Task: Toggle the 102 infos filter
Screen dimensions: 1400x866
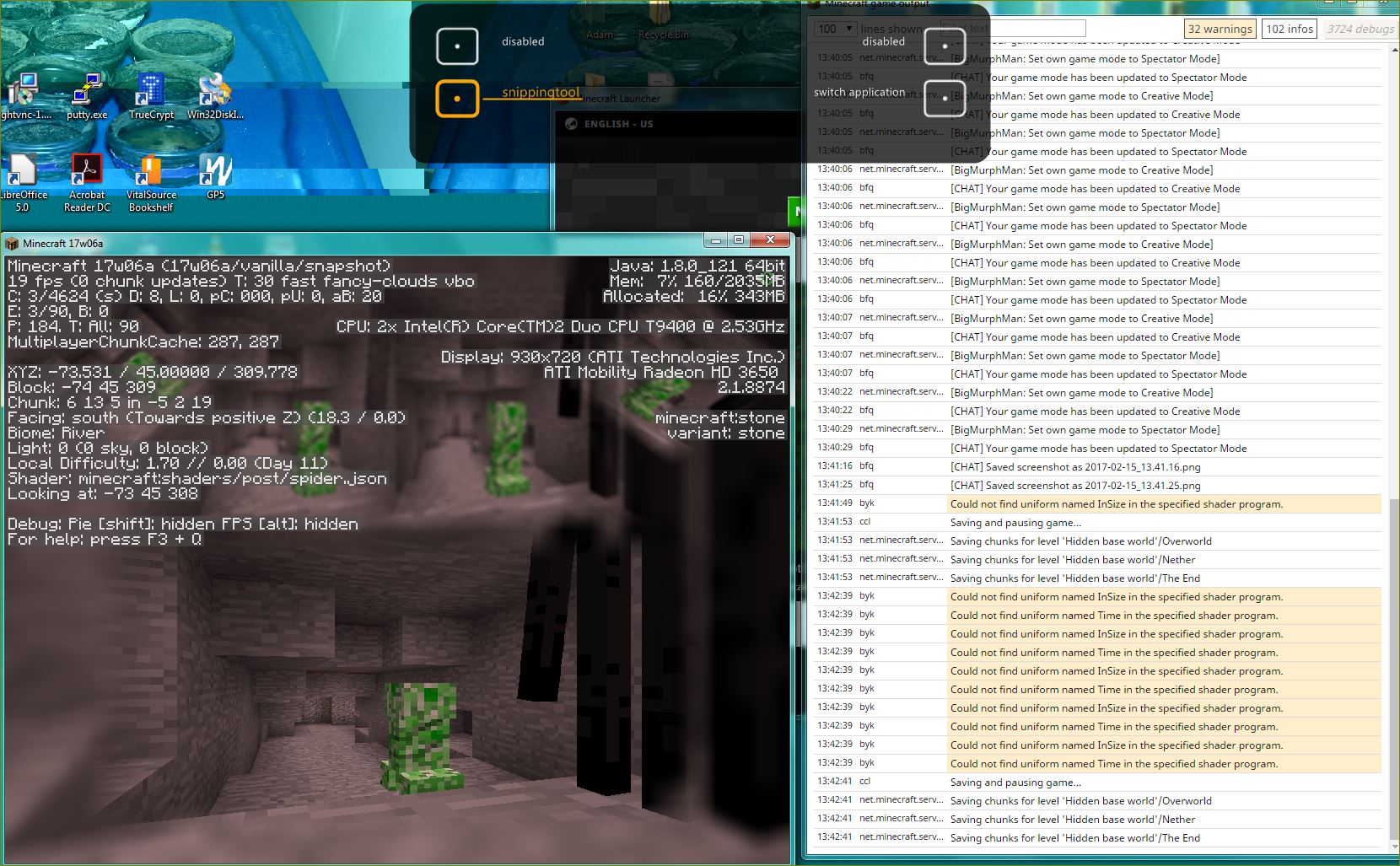Action: [x=1290, y=29]
